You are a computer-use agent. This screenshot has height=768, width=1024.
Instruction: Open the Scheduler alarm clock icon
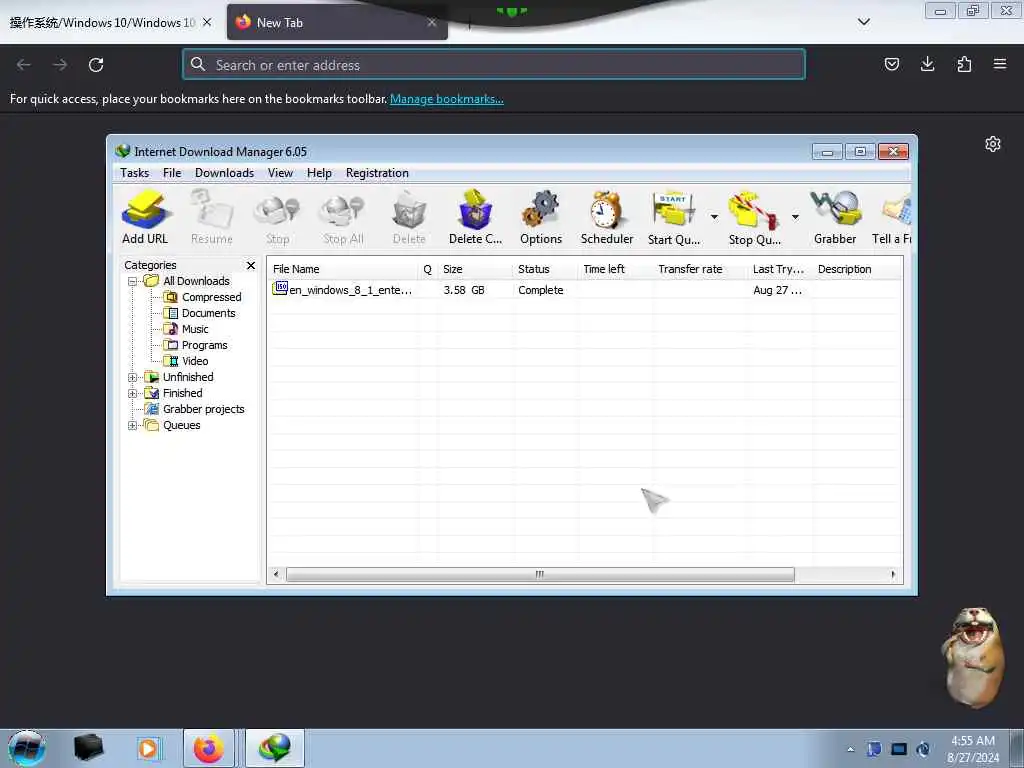coord(607,217)
